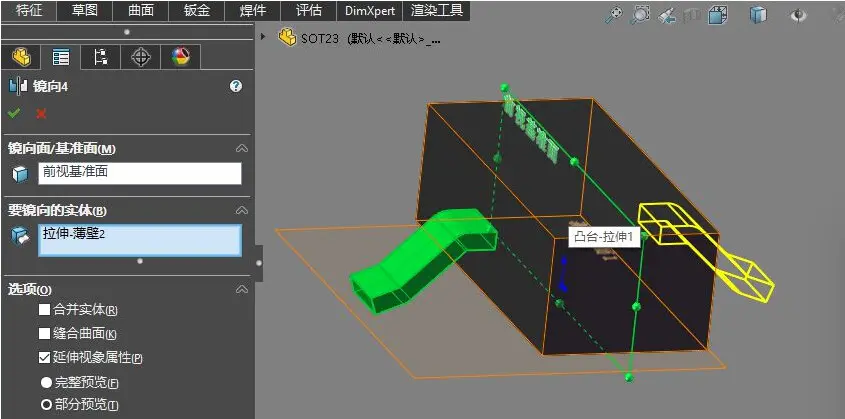Click the zoom to fit magnifier icon
The width and height of the screenshot is (845, 419).
614,15
